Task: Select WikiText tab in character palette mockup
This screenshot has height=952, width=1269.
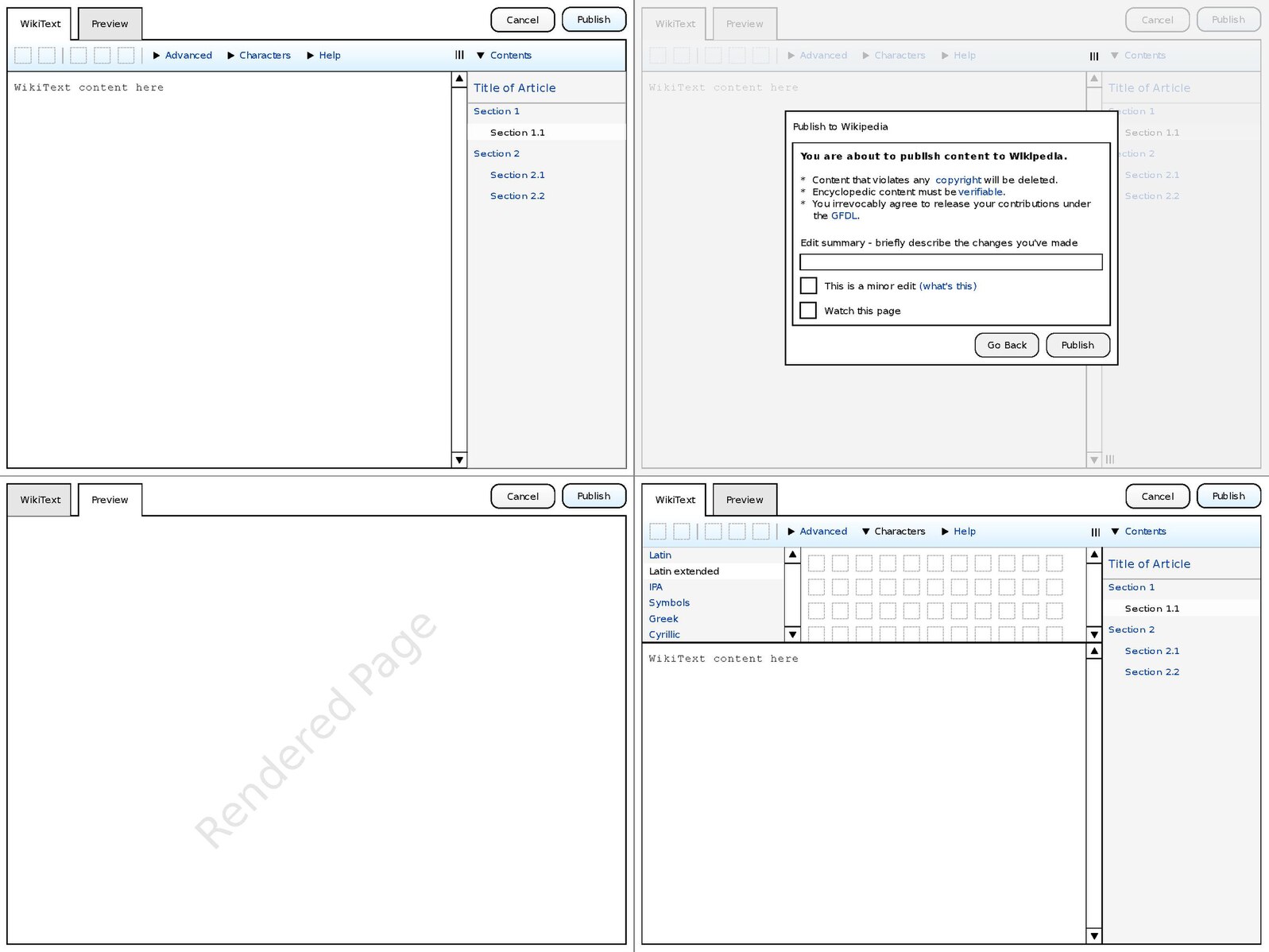Action: 675,500
